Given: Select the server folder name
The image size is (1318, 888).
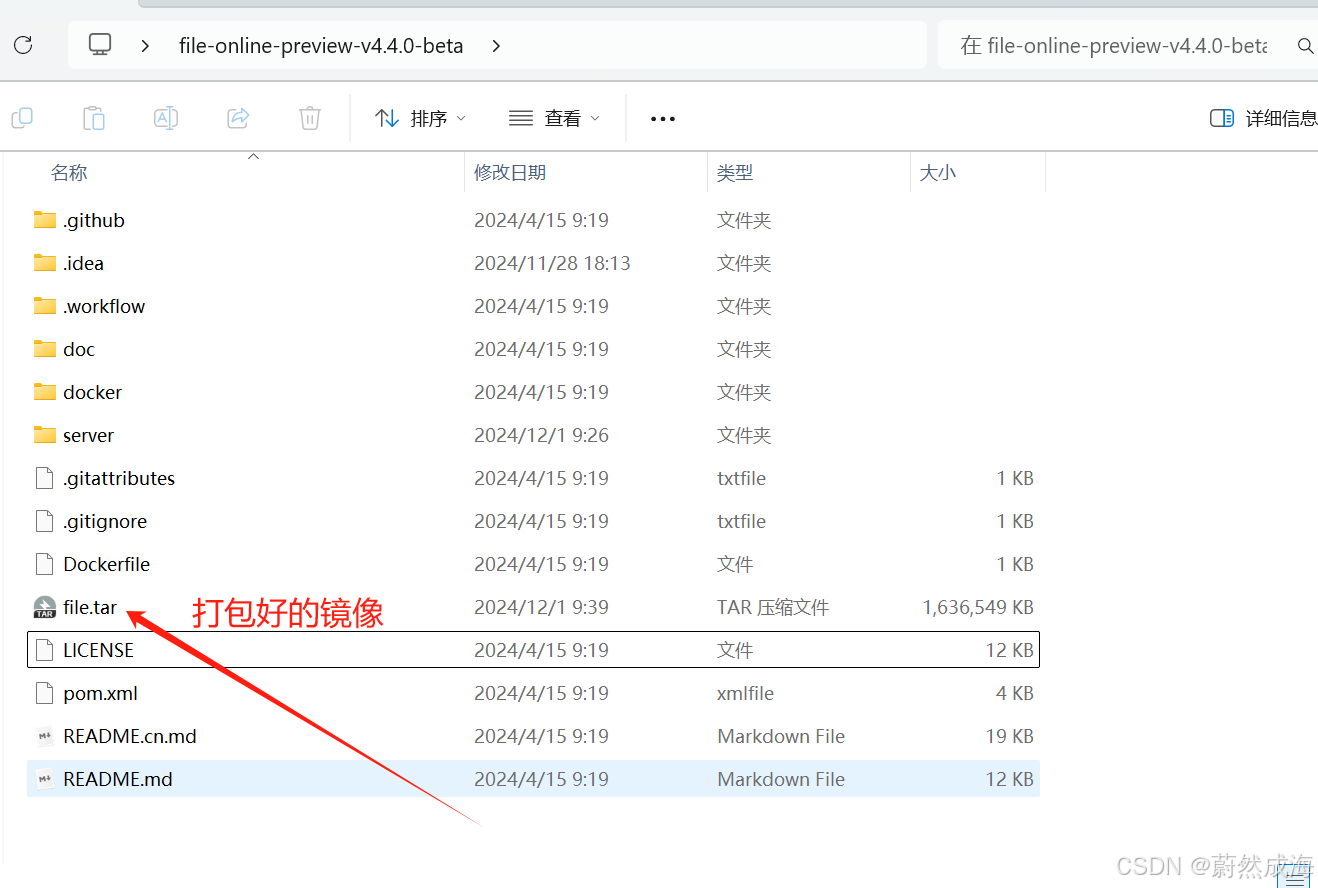Looking at the screenshot, I should click(x=88, y=435).
